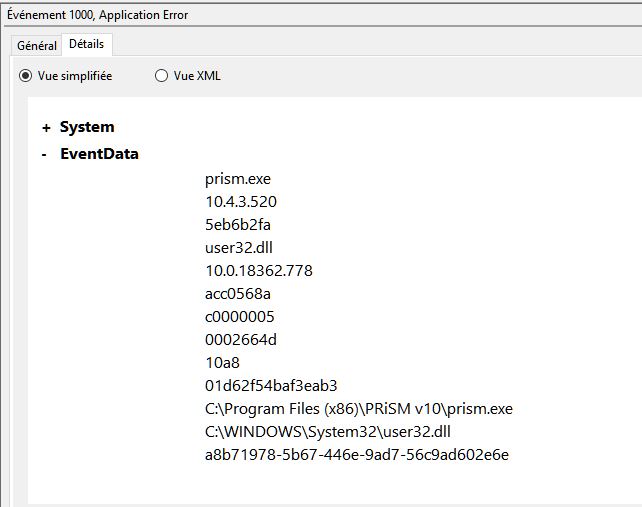Enable the Vue XML view option
Screen dimensions: 642x507
(162, 76)
